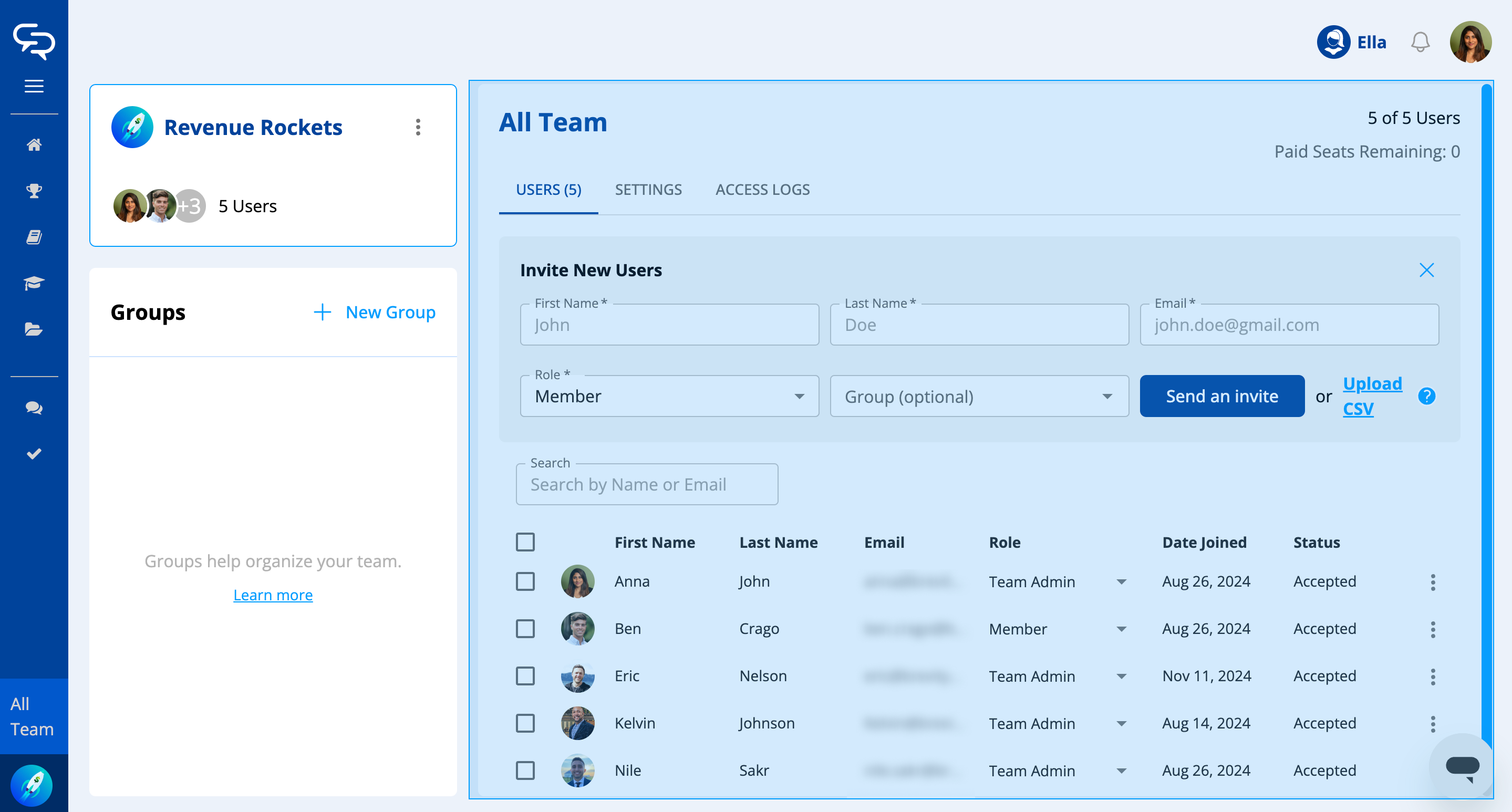The width and height of the screenshot is (1512, 812).
Task: Expand the Group (optional) dropdown
Action: [978, 397]
